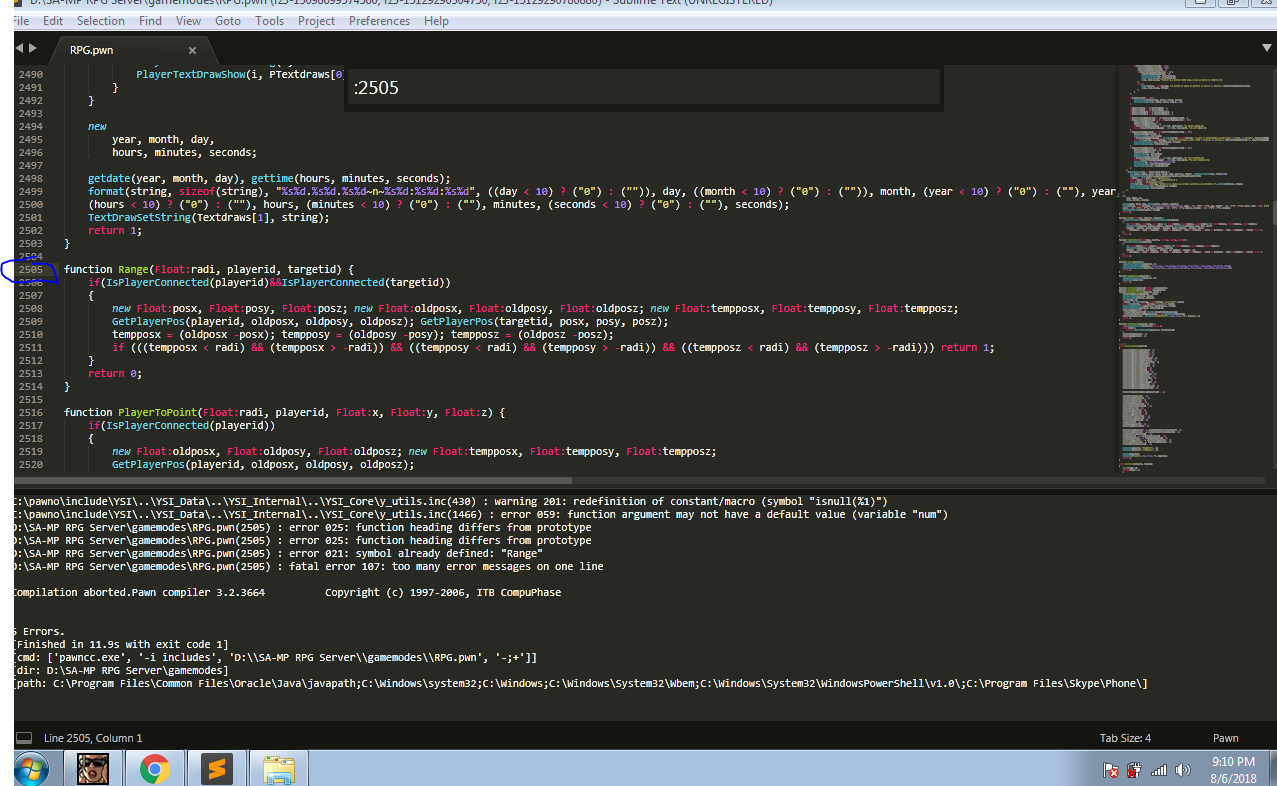1277x786 pixels.
Task: Click the 'return 0;' code line
Action: [x=115, y=373]
